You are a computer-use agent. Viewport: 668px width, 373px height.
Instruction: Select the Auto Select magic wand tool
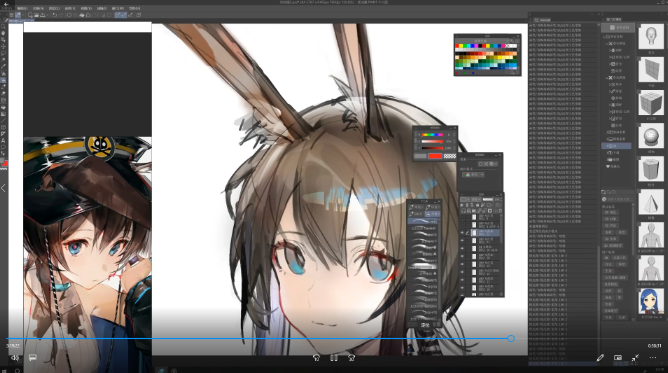click(x=3, y=60)
